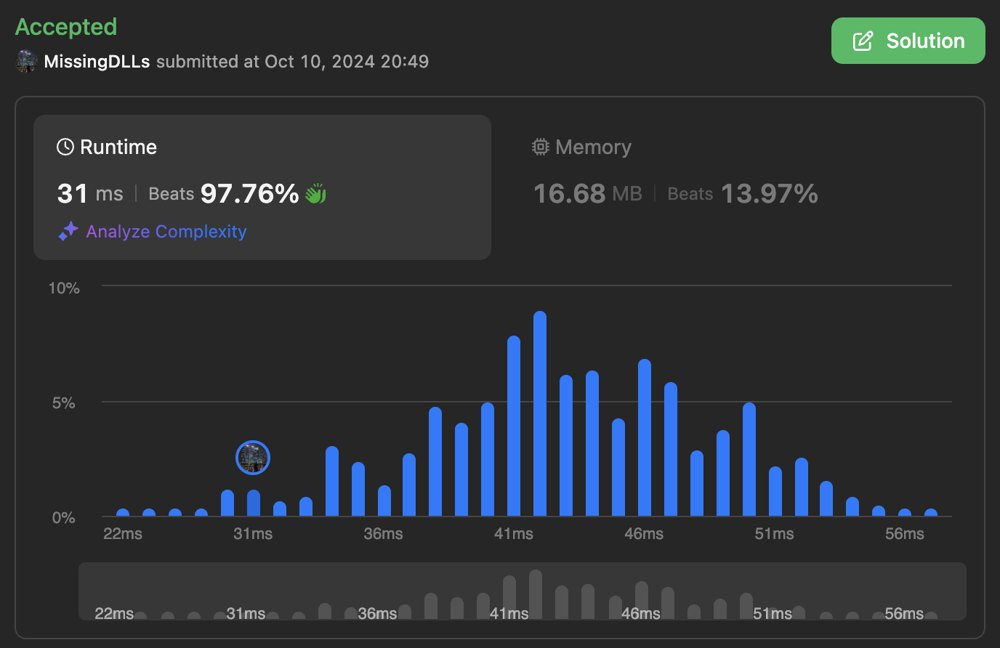Image resolution: width=1000 pixels, height=648 pixels.
Task: Click the sparkle icon beside Analyze Complexity
Action: [68, 231]
